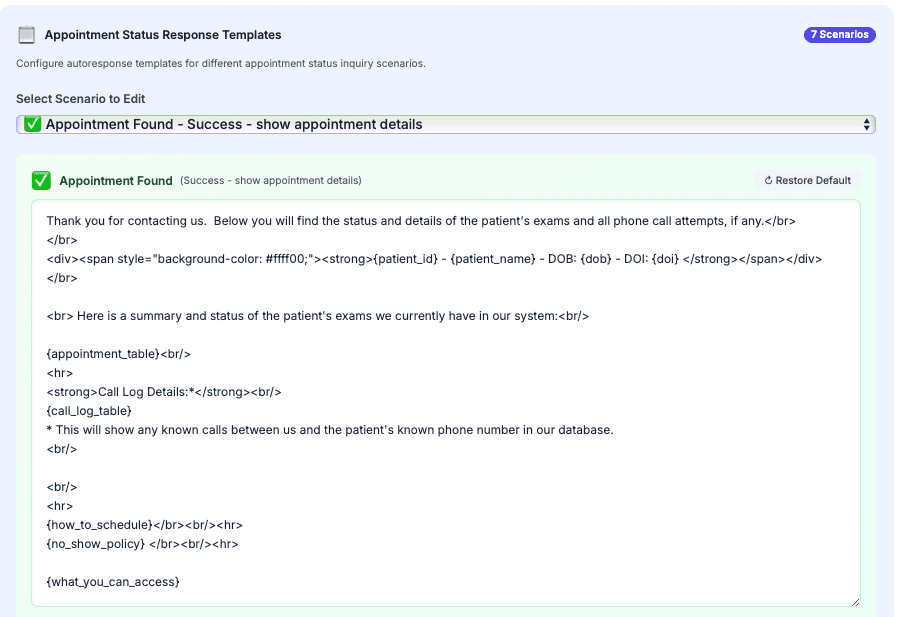902x617 pixels.
Task: Click the Select Scenario to Edit label
Action: point(81,99)
